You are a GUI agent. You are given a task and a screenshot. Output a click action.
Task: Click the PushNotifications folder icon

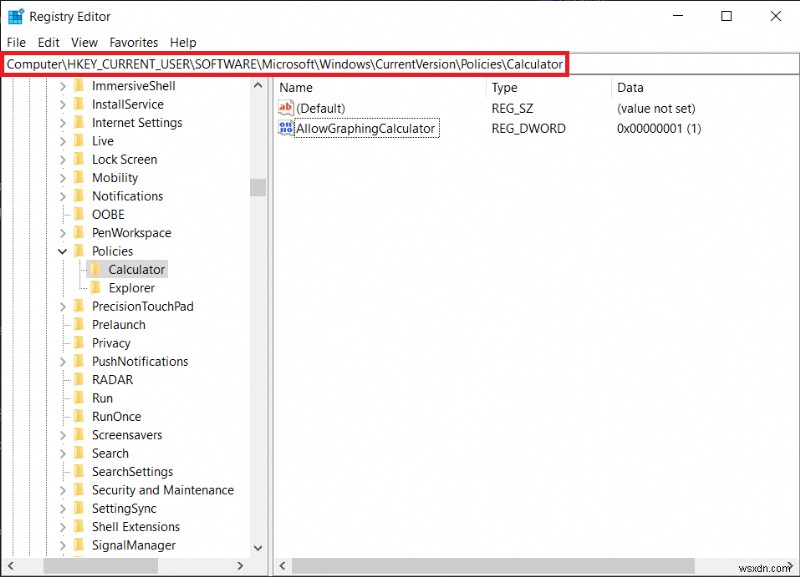[79, 361]
